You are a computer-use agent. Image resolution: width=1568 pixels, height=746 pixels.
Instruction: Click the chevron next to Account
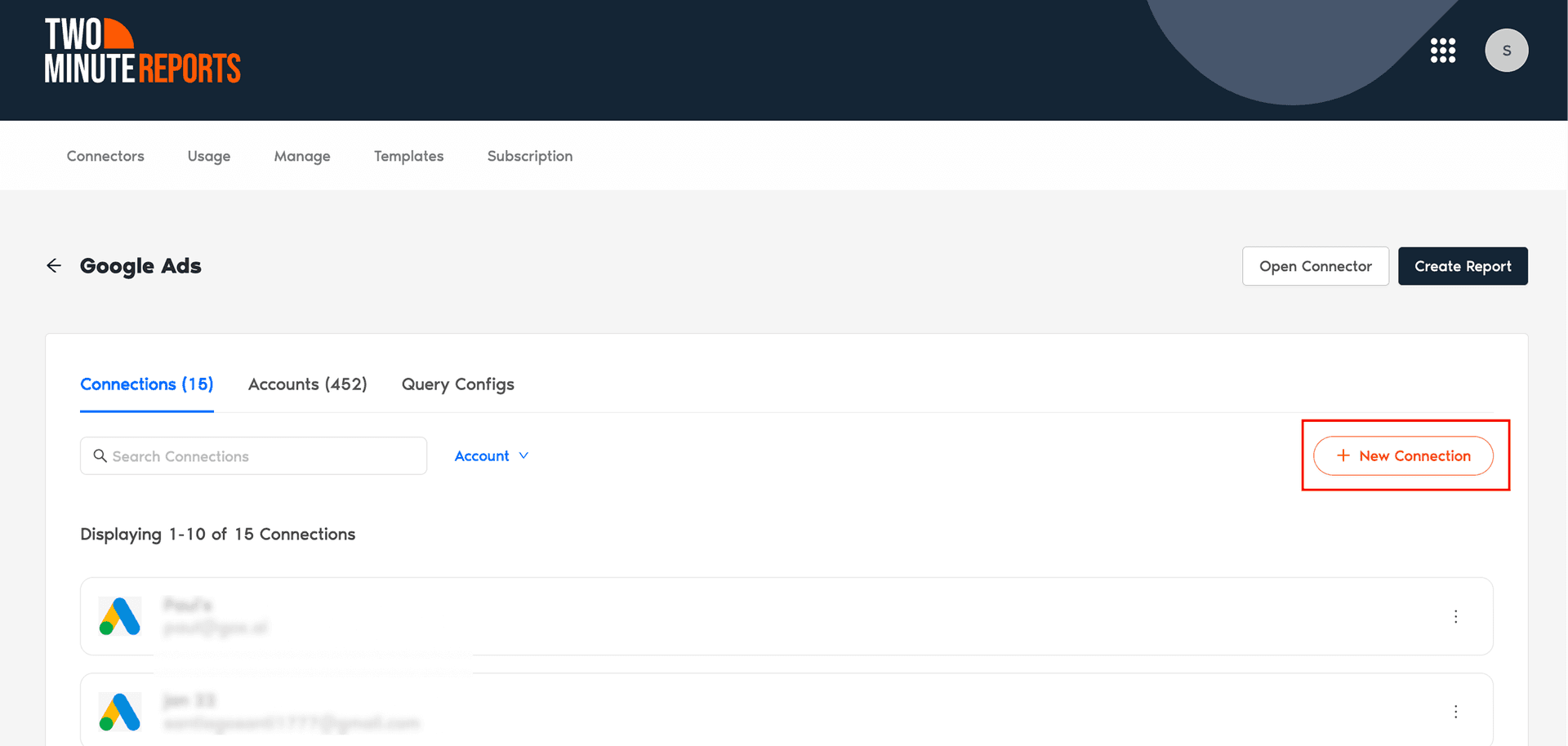point(523,455)
